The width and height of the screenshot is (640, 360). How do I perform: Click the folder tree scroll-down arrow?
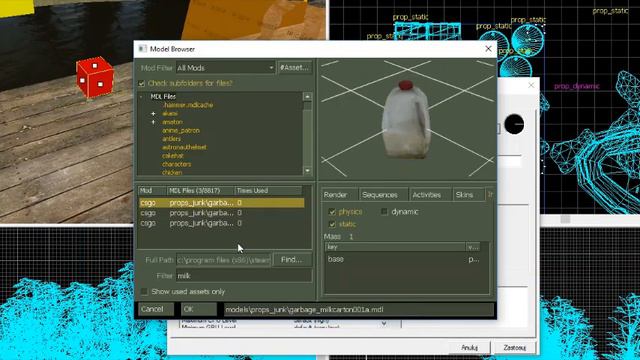pyautogui.click(x=307, y=171)
